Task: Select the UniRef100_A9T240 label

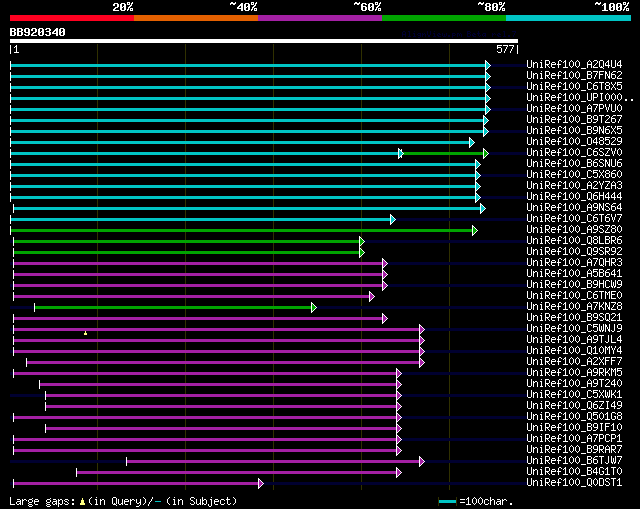Action: click(x=574, y=384)
